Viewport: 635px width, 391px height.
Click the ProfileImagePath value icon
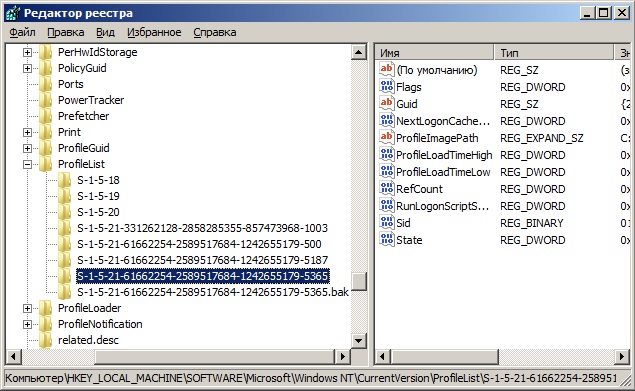pos(387,138)
